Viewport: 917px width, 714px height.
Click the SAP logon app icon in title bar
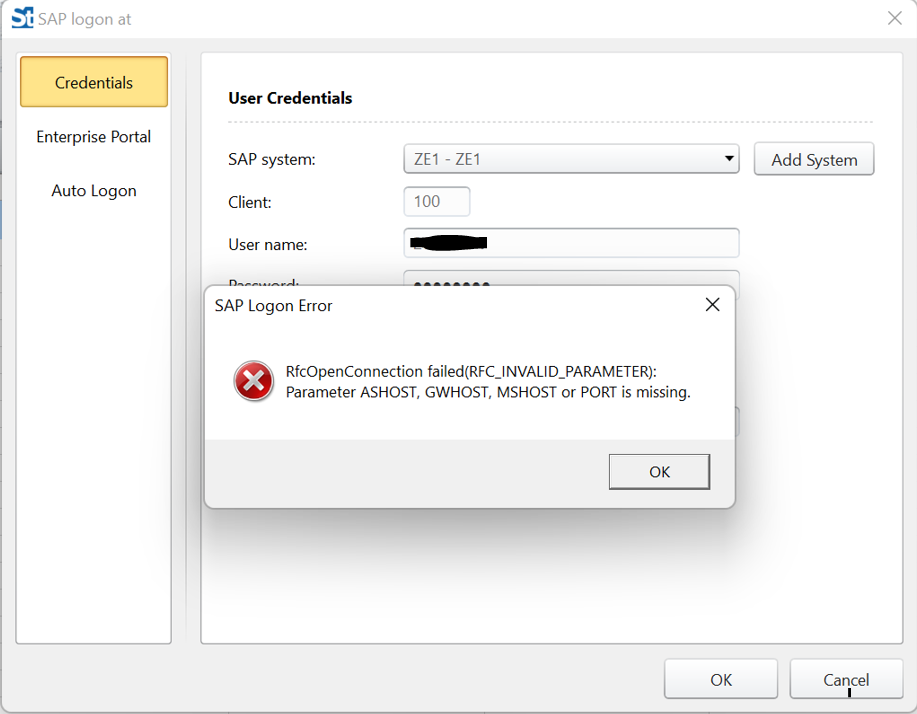[22, 18]
